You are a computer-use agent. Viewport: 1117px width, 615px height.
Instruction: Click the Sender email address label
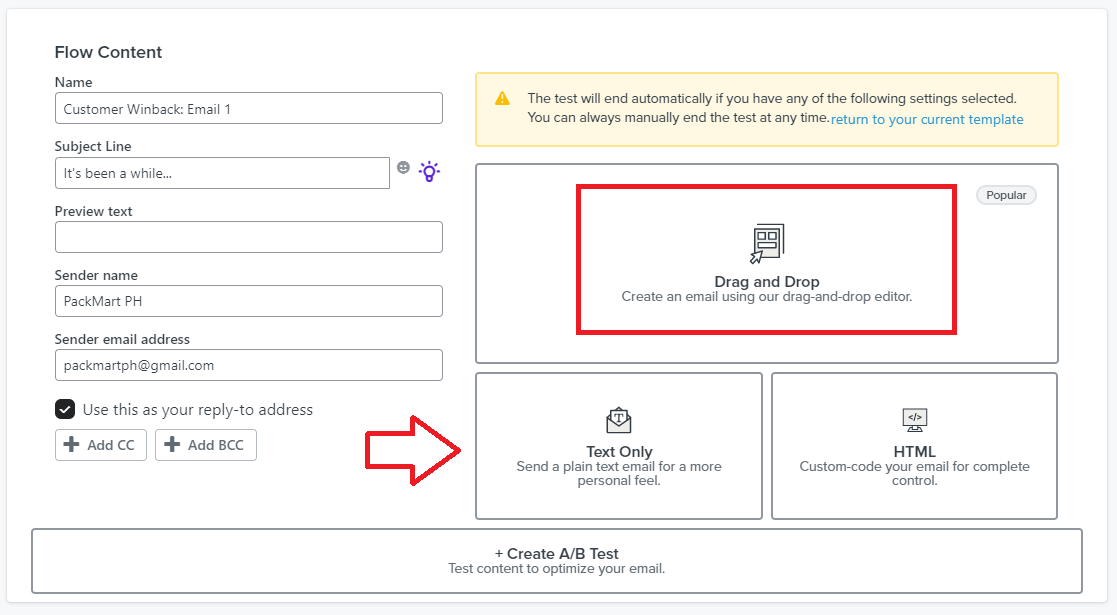coord(122,339)
